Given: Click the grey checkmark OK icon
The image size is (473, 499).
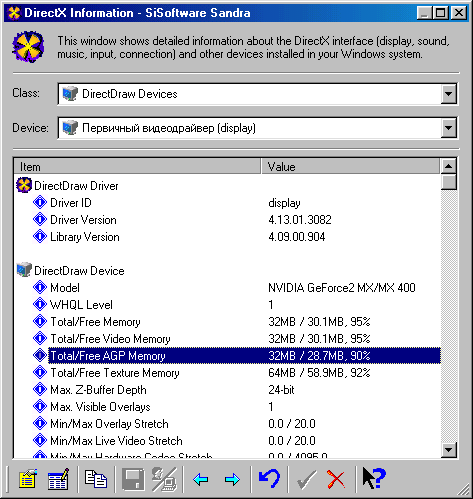Looking at the screenshot, I should pos(306,480).
